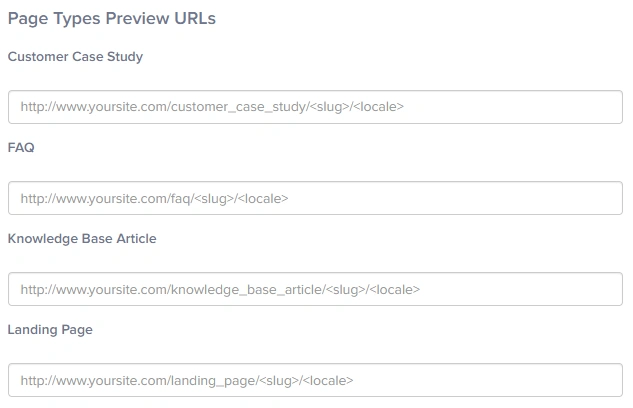Click the Customer Case Study label

tap(75, 57)
